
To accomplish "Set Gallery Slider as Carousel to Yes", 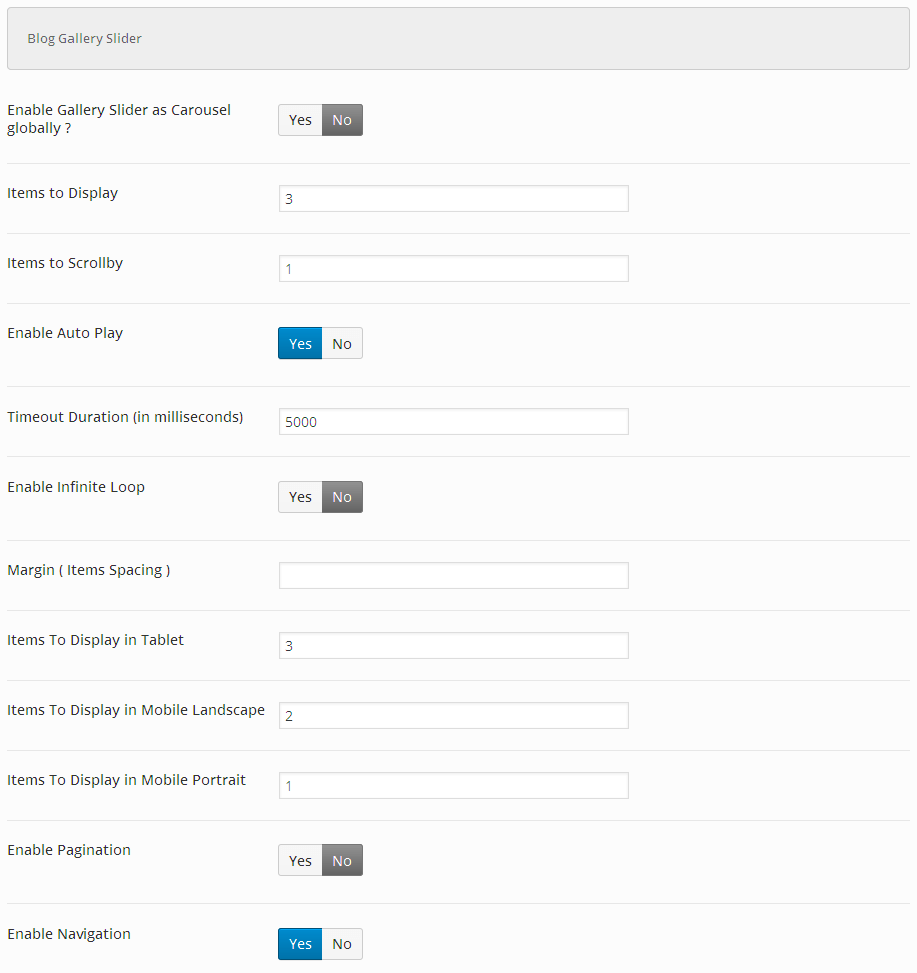I will click(300, 120).
